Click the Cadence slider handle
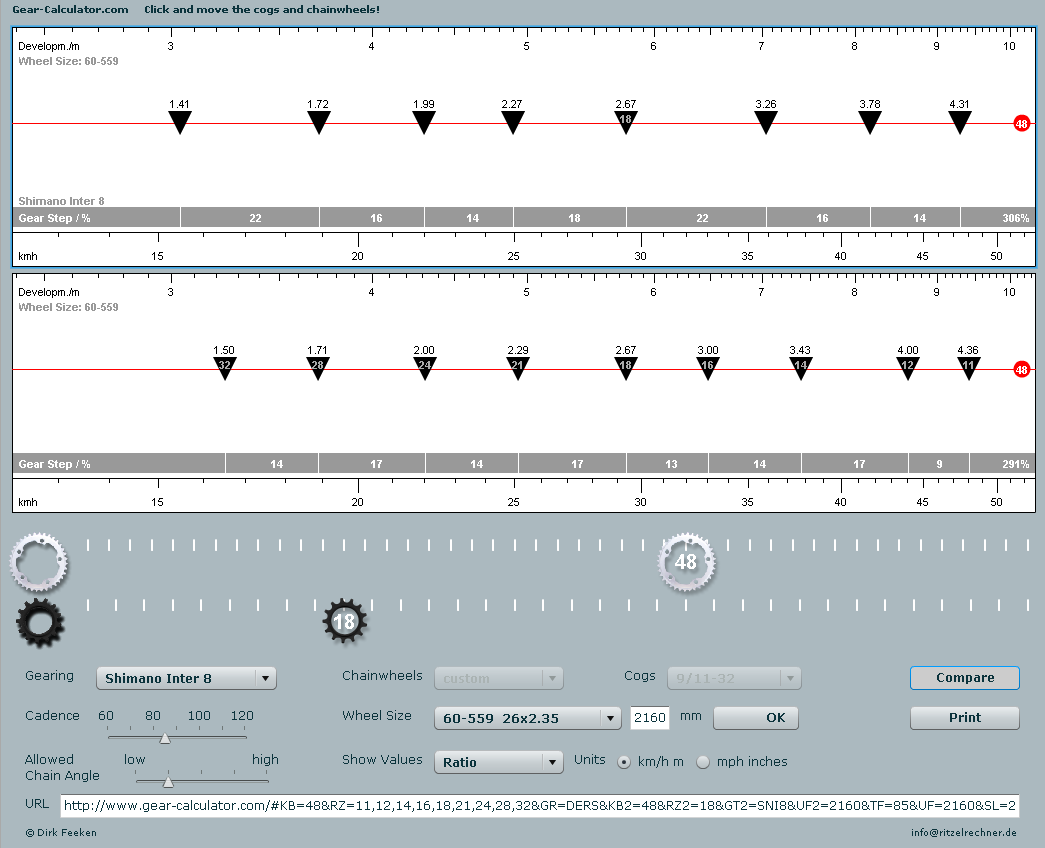The image size is (1045, 848). [164, 738]
